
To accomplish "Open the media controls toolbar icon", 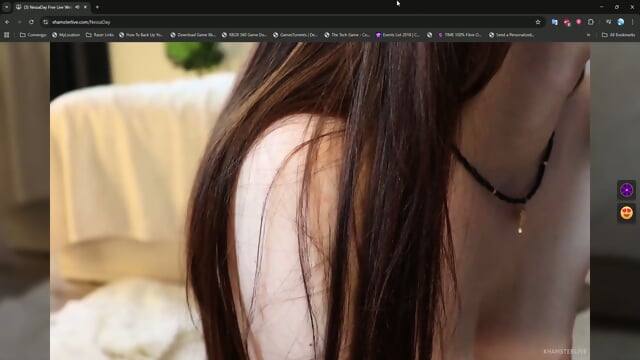I will (x=609, y=22).
